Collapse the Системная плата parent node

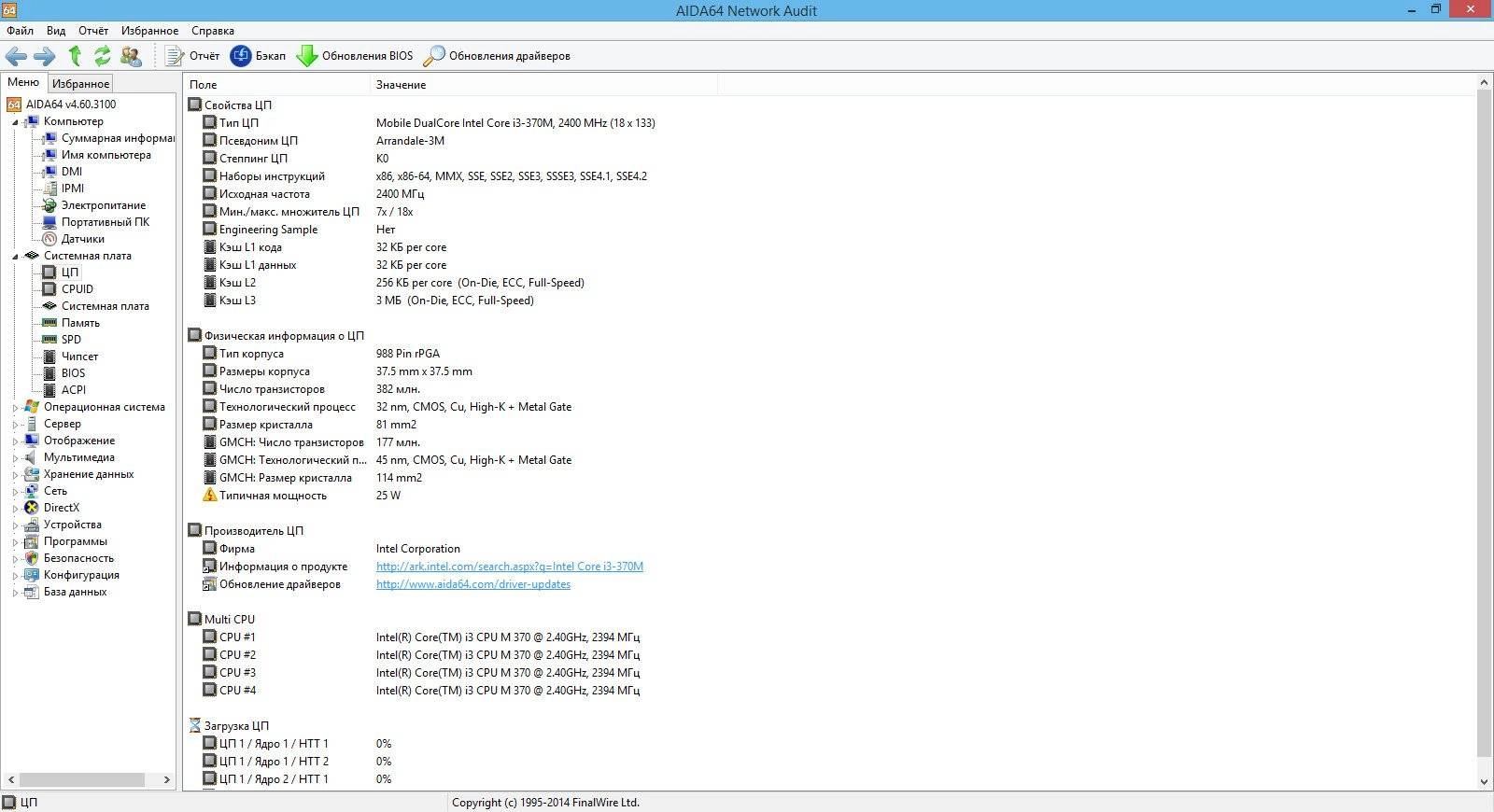[x=15, y=257]
